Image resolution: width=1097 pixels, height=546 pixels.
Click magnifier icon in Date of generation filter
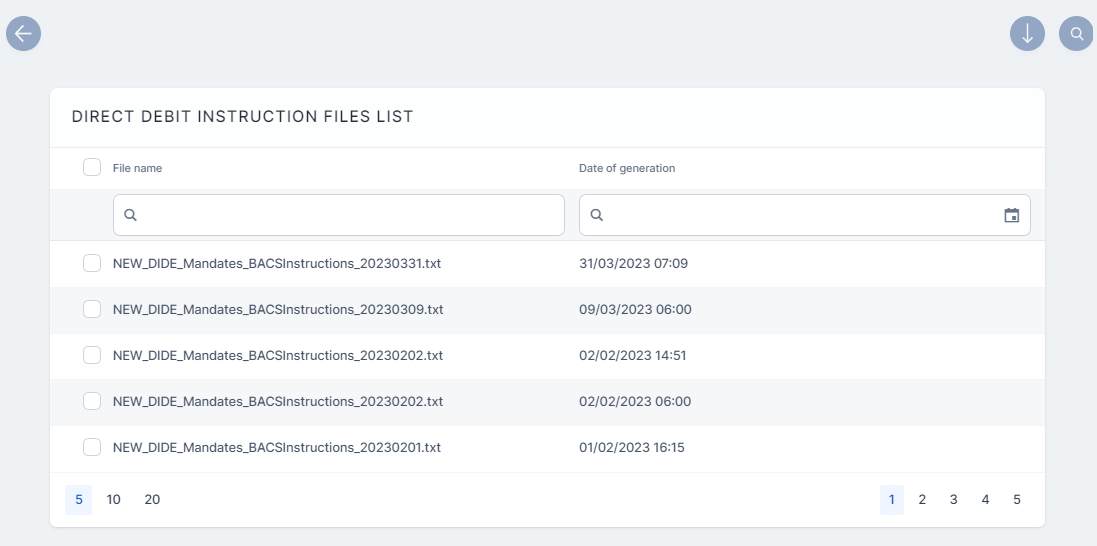(596, 215)
